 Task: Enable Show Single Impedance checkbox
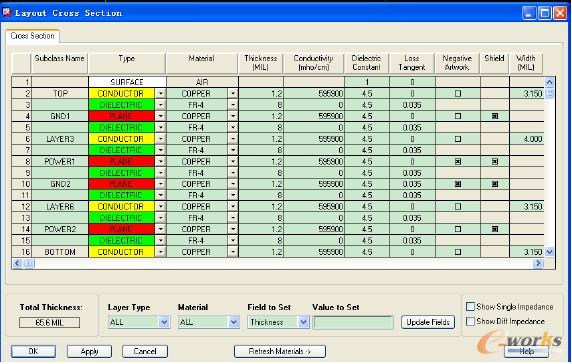[x=471, y=306]
